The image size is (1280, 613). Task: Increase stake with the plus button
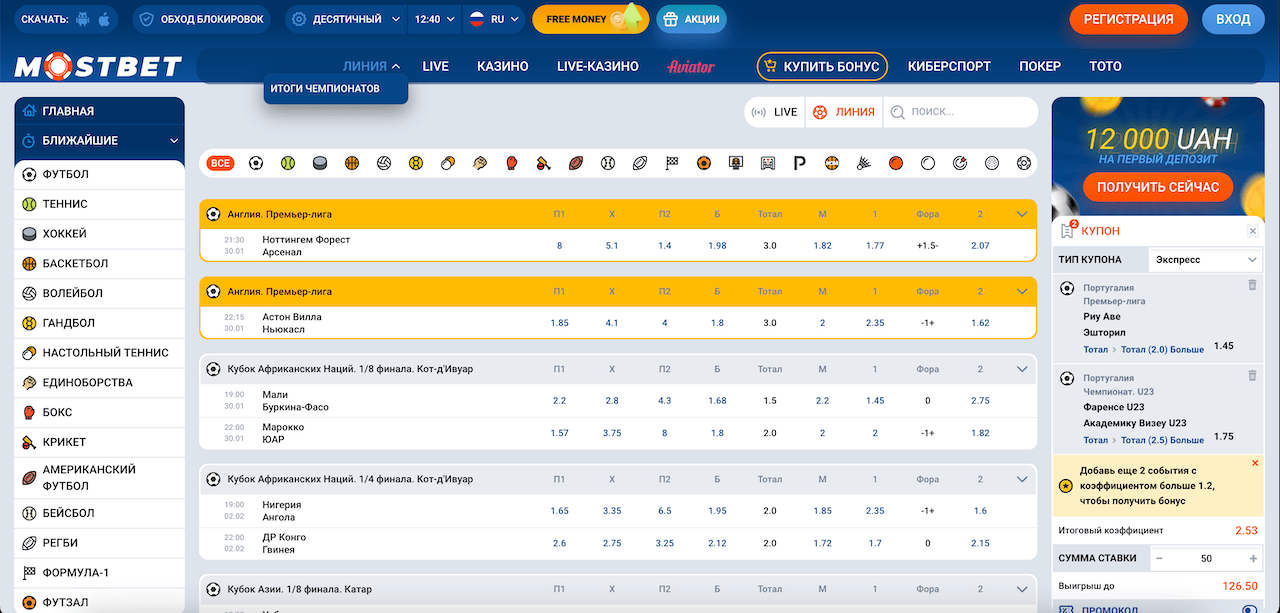point(1253,558)
